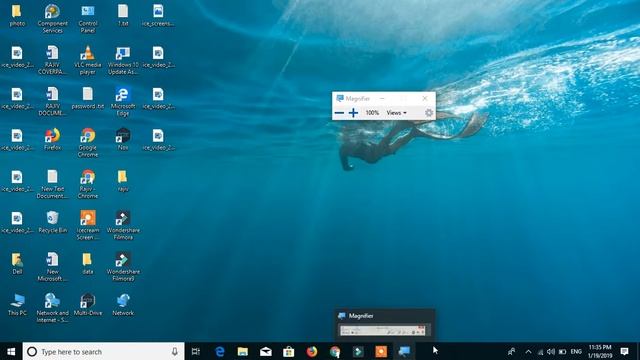Click the 100% zoom level in Magnifier

(x=372, y=113)
